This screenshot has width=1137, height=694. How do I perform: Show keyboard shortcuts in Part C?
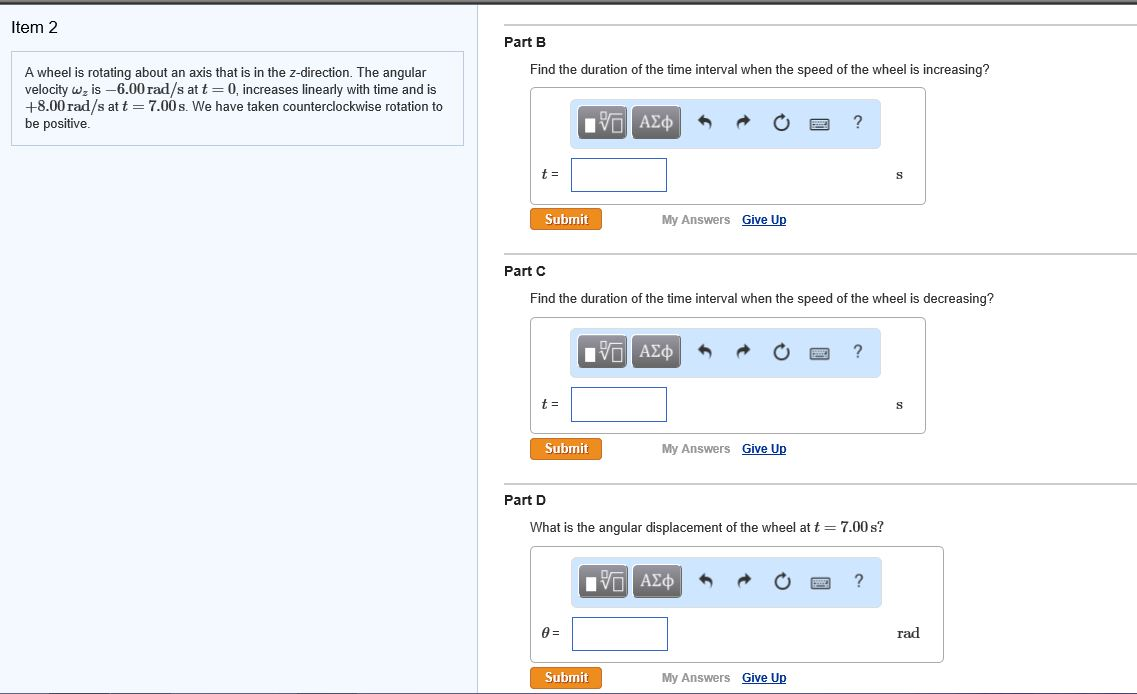(819, 353)
